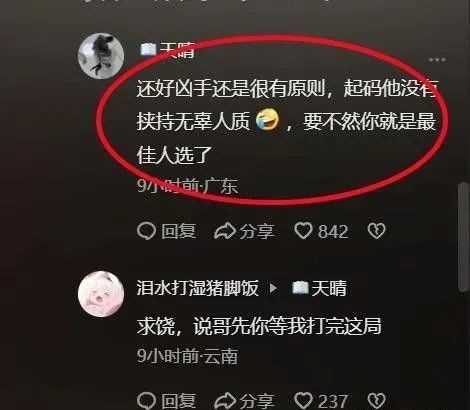Click the 分享 text under the second comment
The width and height of the screenshot is (470, 410).
(x=257, y=401)
